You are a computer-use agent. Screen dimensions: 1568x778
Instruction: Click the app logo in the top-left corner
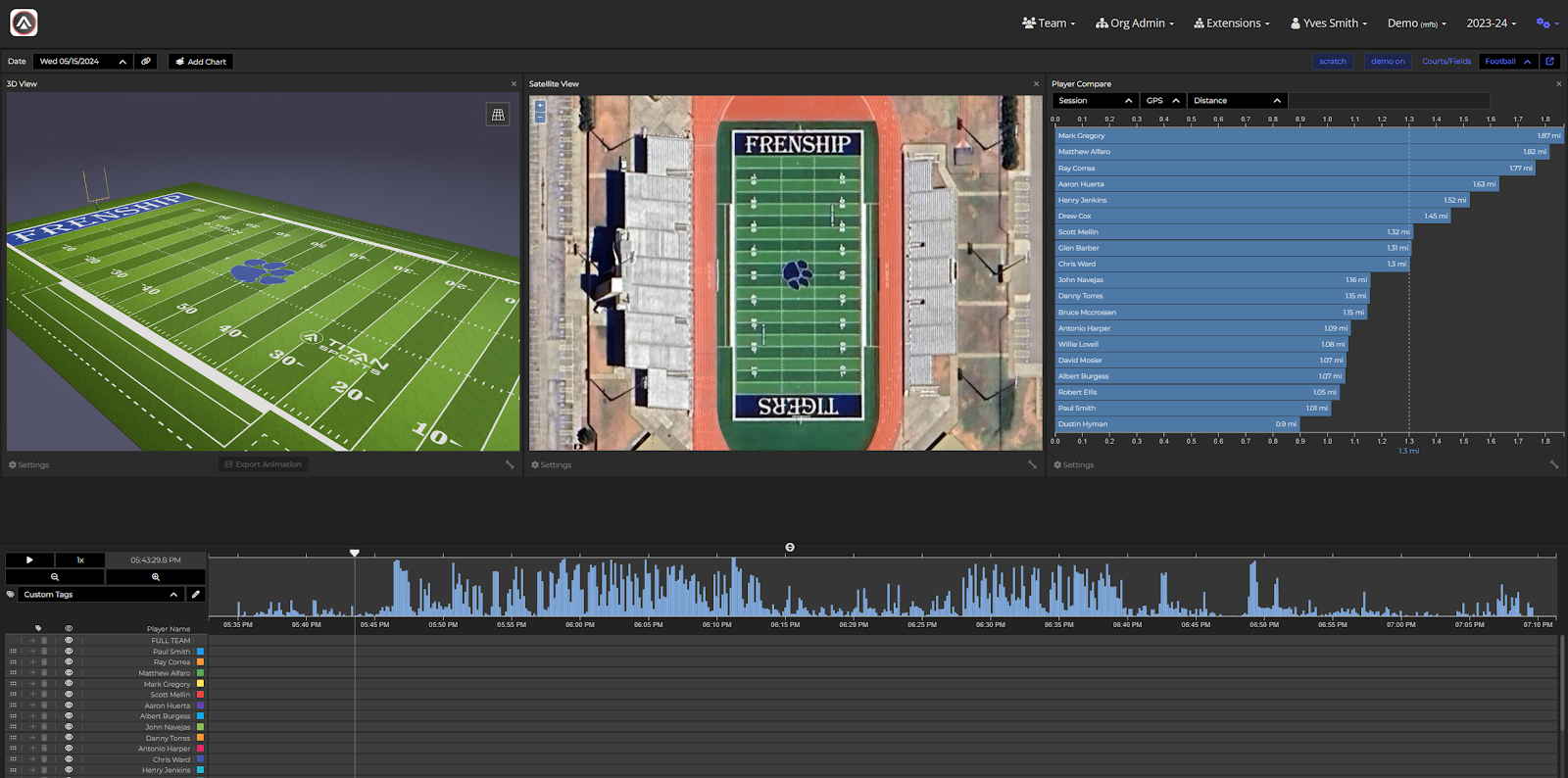(x=24, y=23)
